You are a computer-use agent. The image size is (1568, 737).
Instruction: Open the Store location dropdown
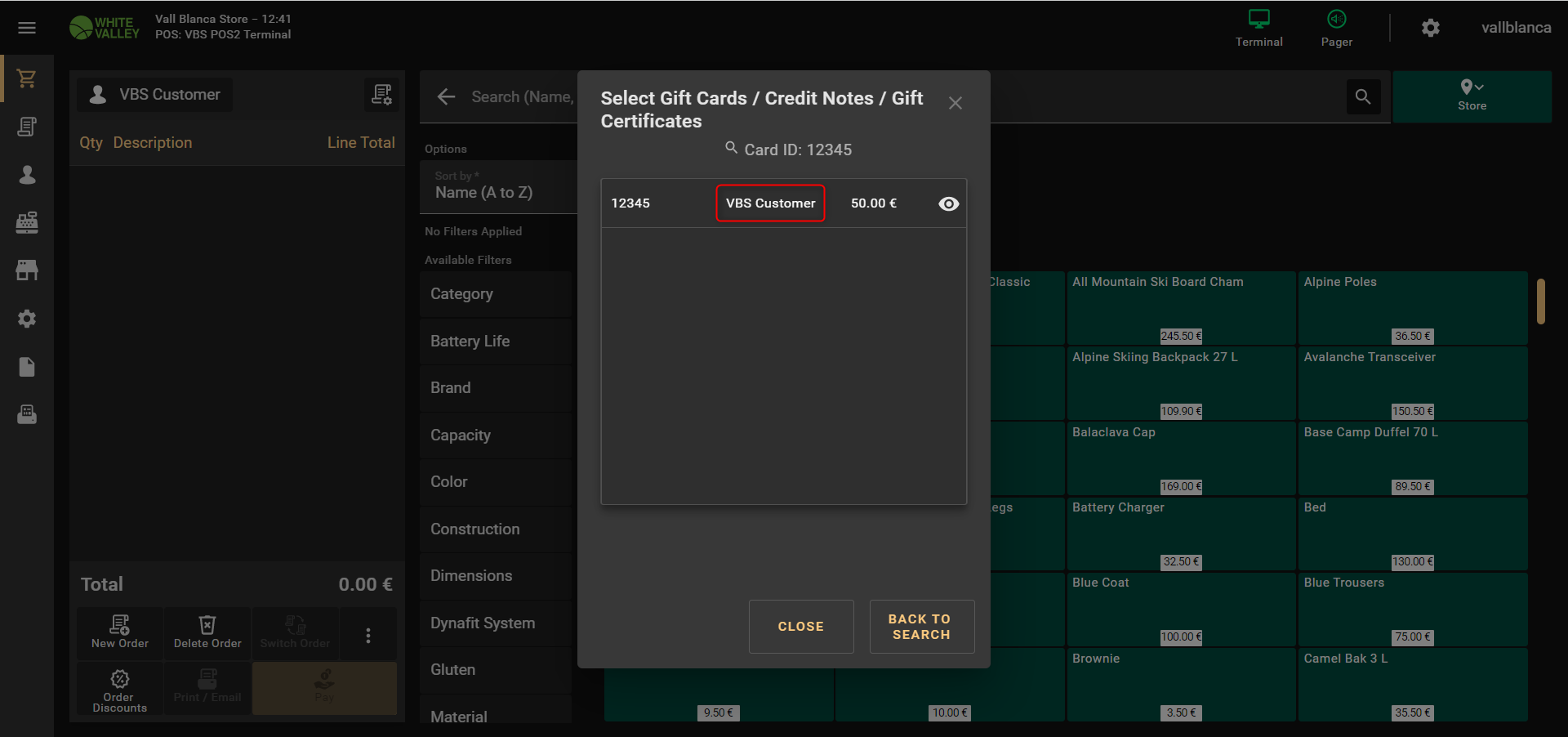(1472, 96)
